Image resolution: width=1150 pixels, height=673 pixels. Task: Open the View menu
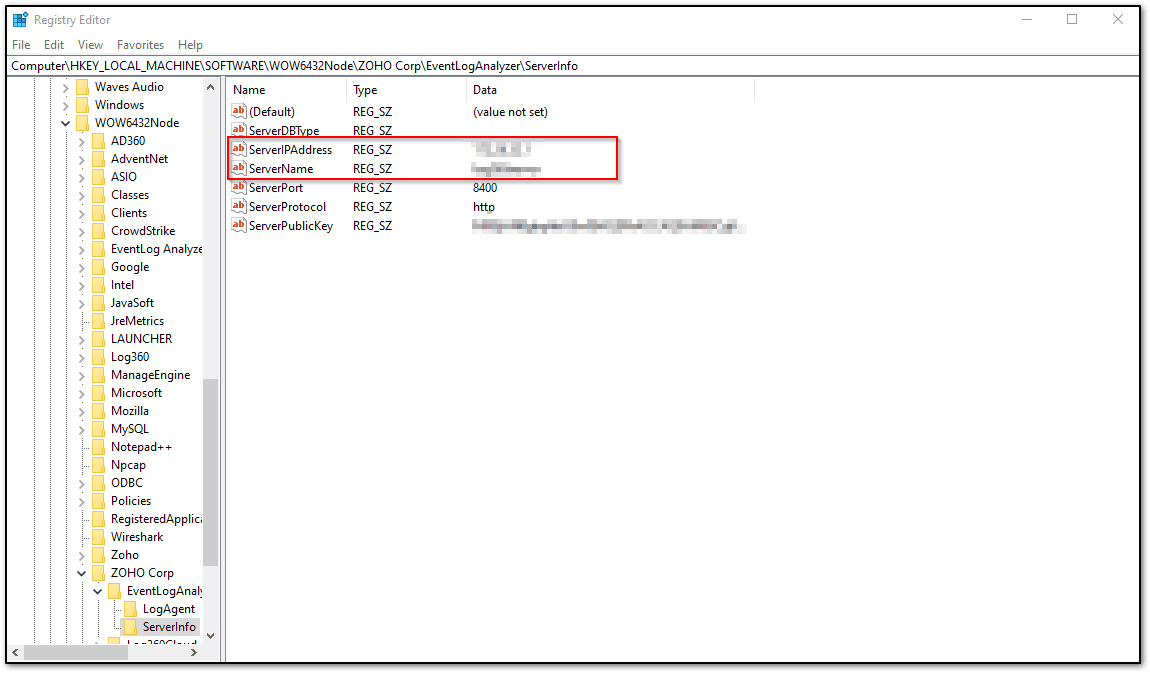pyautogui.click(x=90, y=45)
